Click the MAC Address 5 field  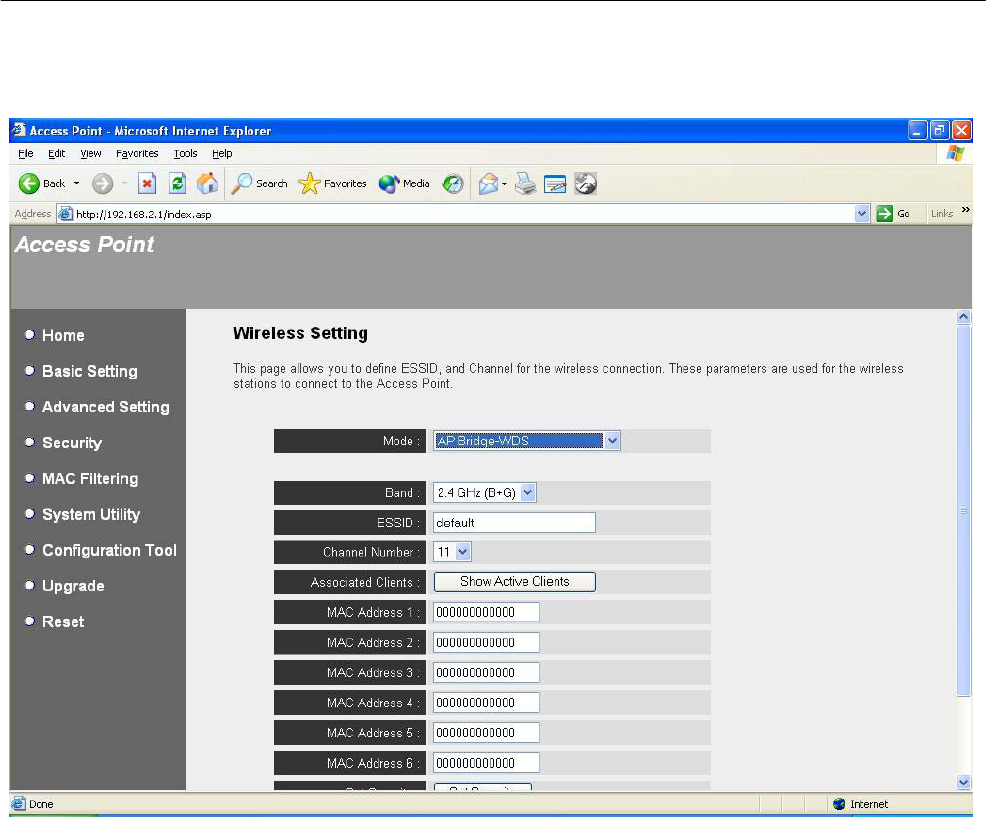pyautogui.click(x=486, y=733)
